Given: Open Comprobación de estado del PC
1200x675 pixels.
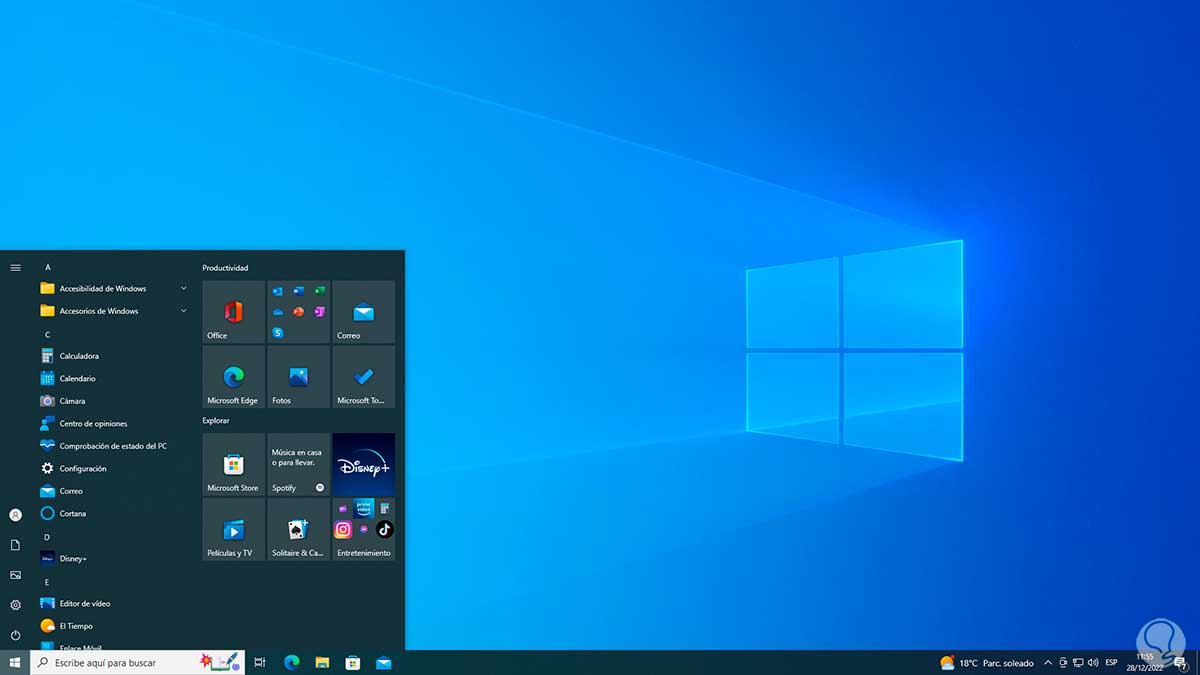Looking at the screenshot, I should click(114, 446).
